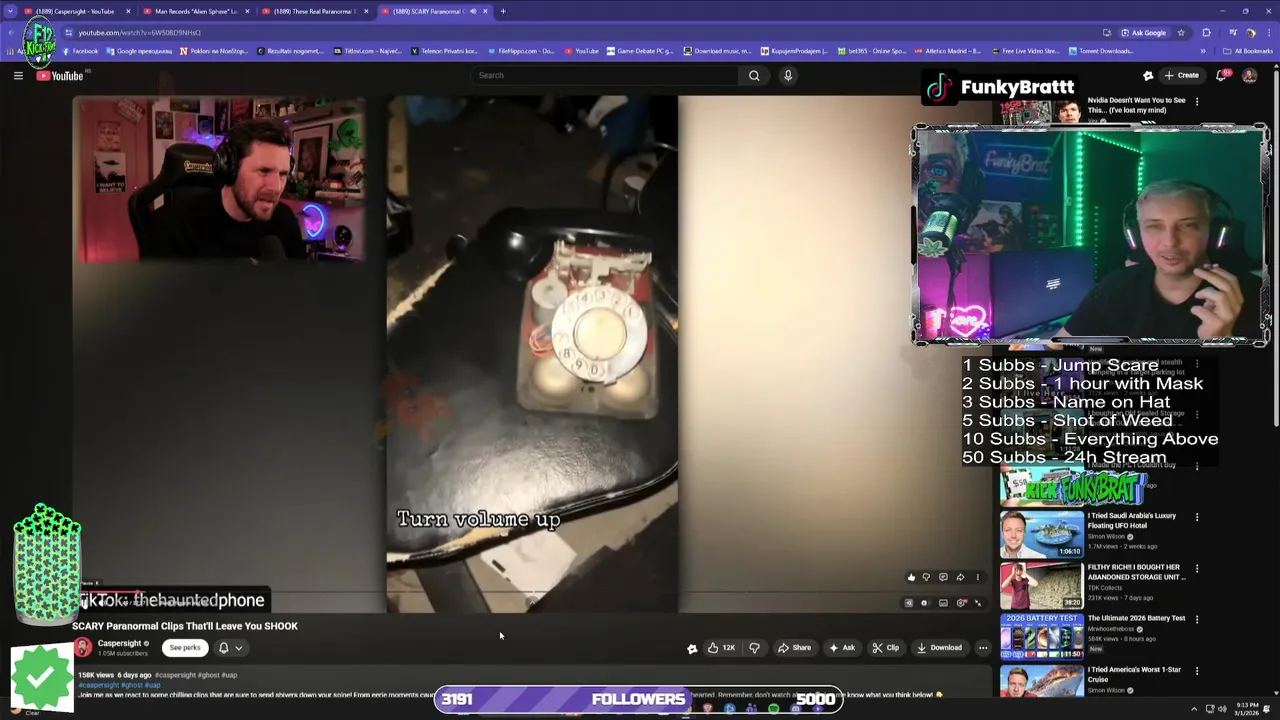Viewport: 1280px width, 720px height.
Task: Bookmark this page with the star icon
Action: pos(1181,32)
